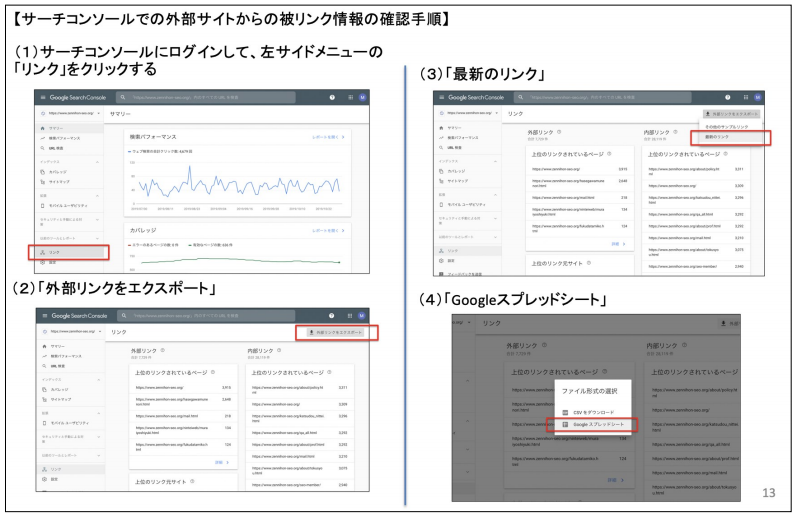Open サイトマップ in the step 1 sidebar

tap(58, 183)
